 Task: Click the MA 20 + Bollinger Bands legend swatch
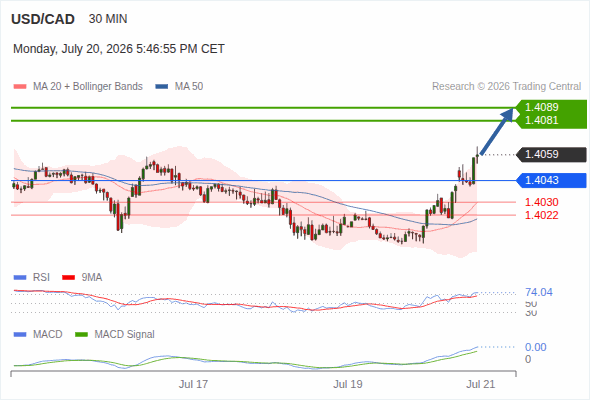coord(20,87)
